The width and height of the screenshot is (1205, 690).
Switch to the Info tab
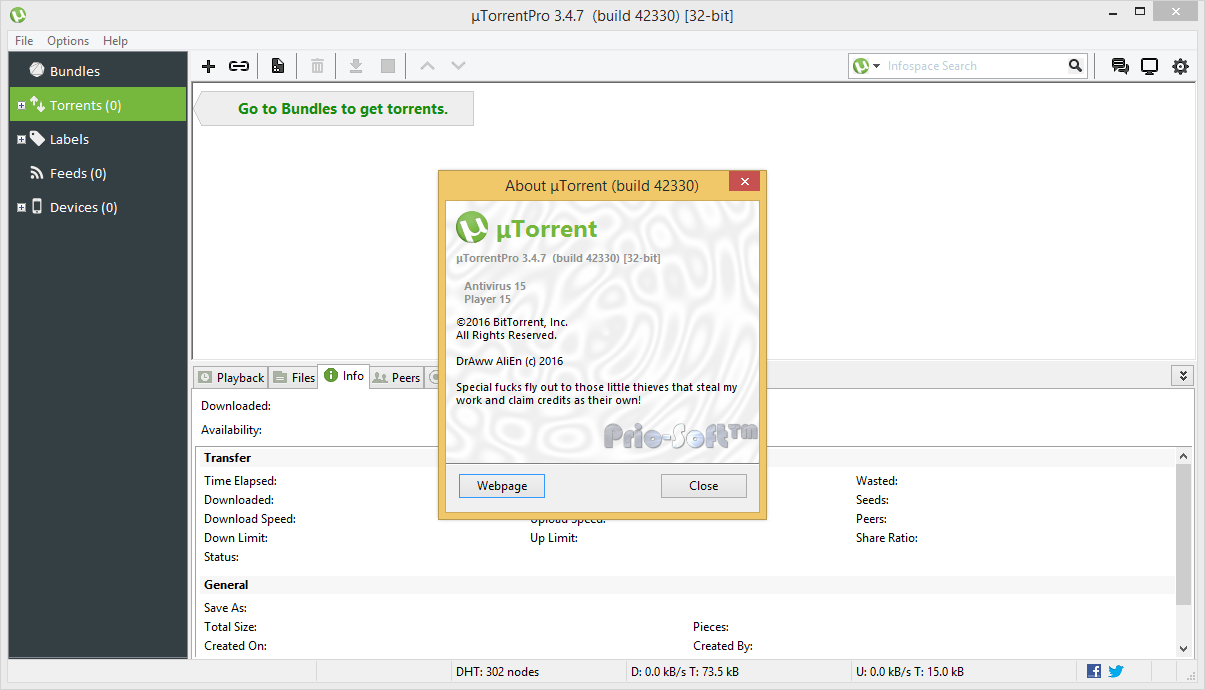[343, 376]
